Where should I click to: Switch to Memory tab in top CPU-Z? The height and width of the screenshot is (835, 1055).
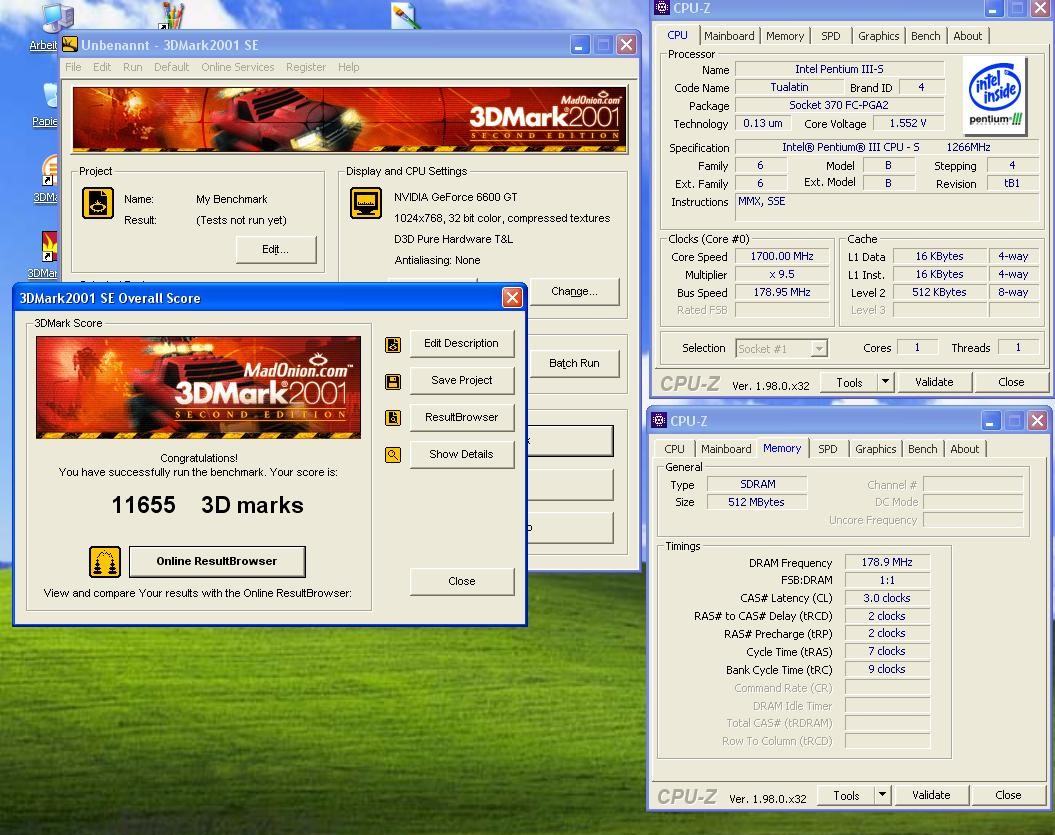(x=785, y=36)
